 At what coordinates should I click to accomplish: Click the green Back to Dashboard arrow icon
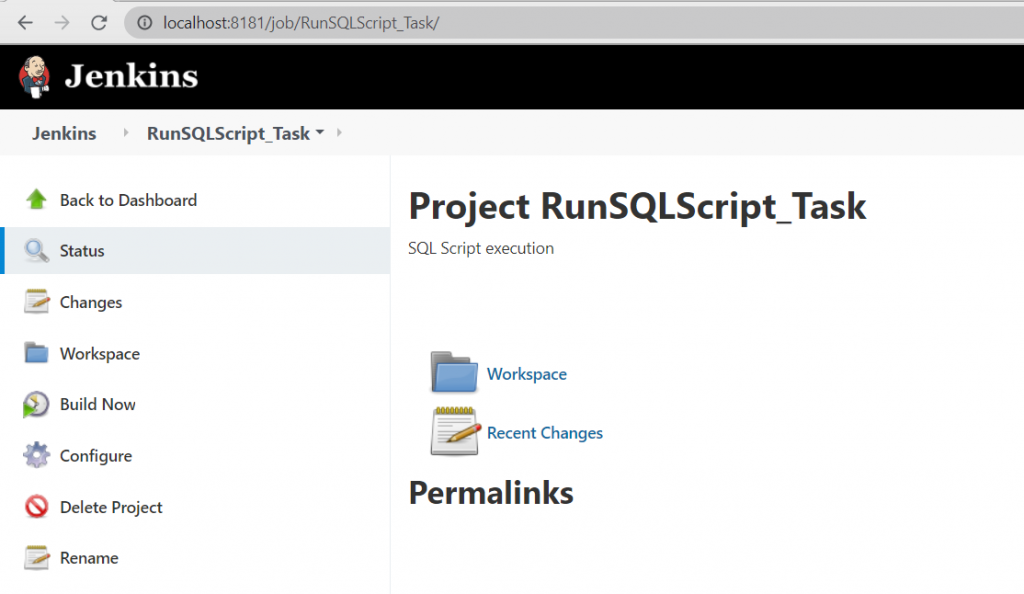tap(37, 199)
